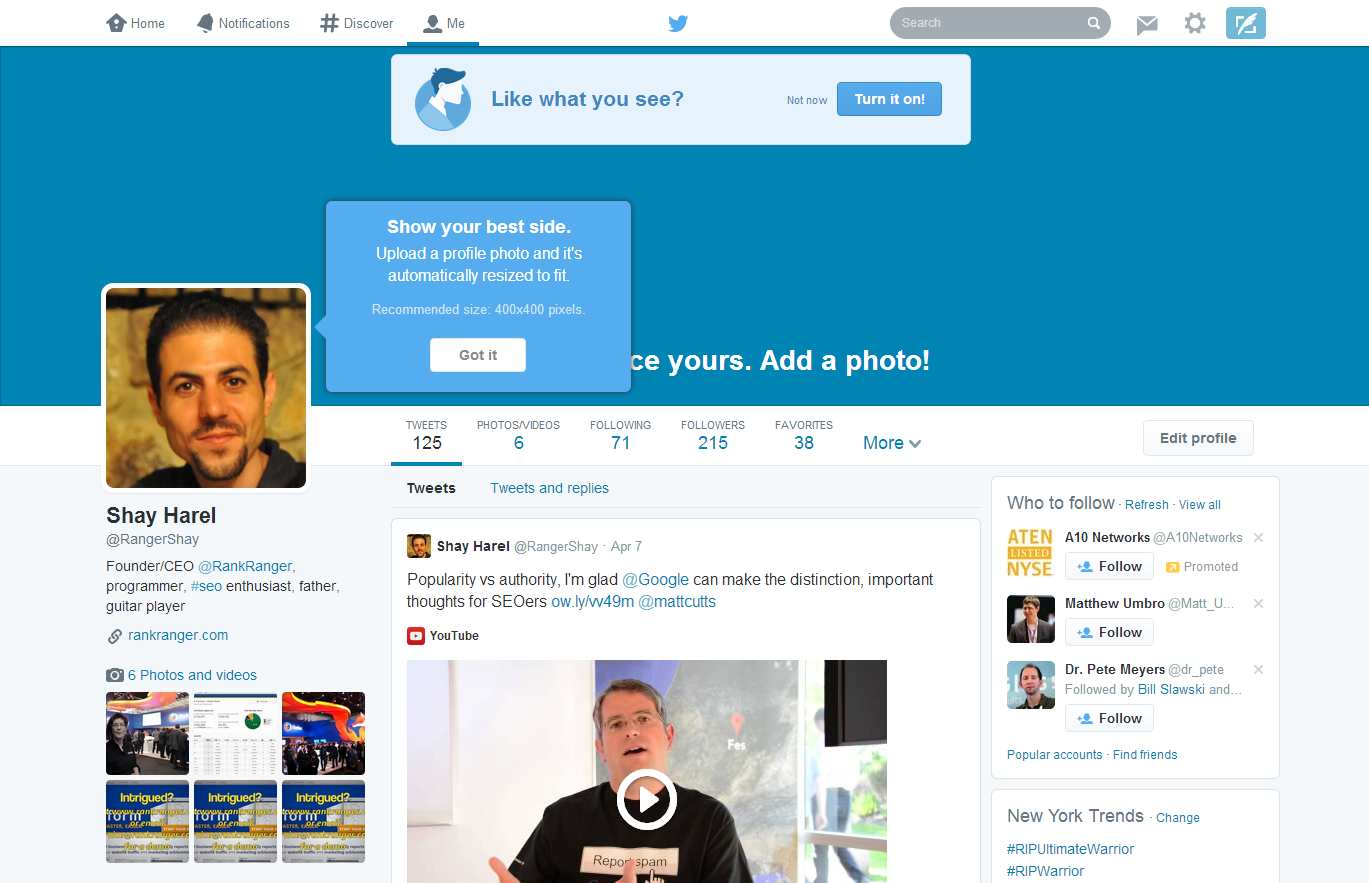
Task: Follow A10 Networks
Action: tap(1109, 566)
